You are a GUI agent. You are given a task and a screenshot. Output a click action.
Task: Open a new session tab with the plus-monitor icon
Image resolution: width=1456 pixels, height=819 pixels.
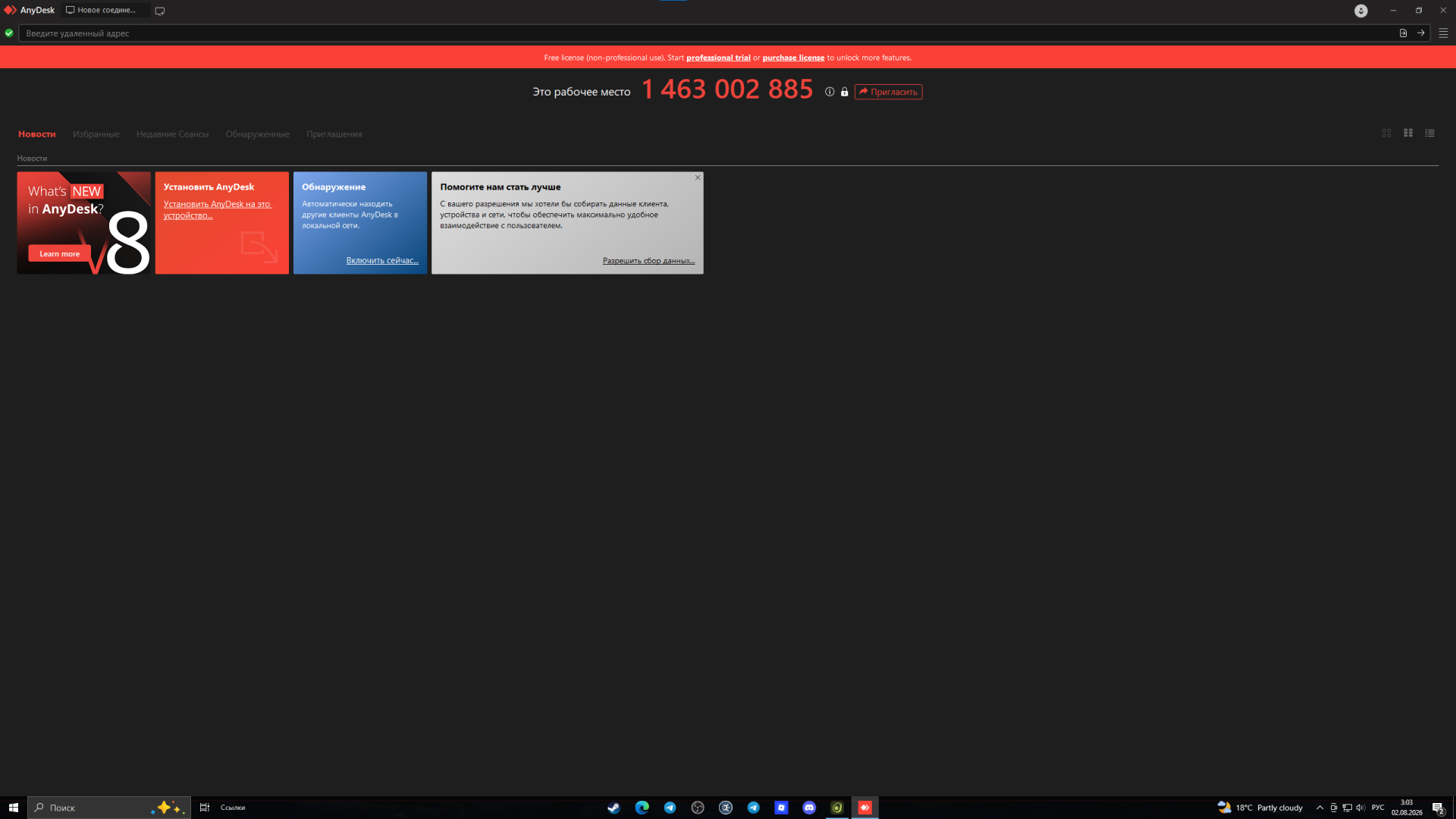click(160, 11)
